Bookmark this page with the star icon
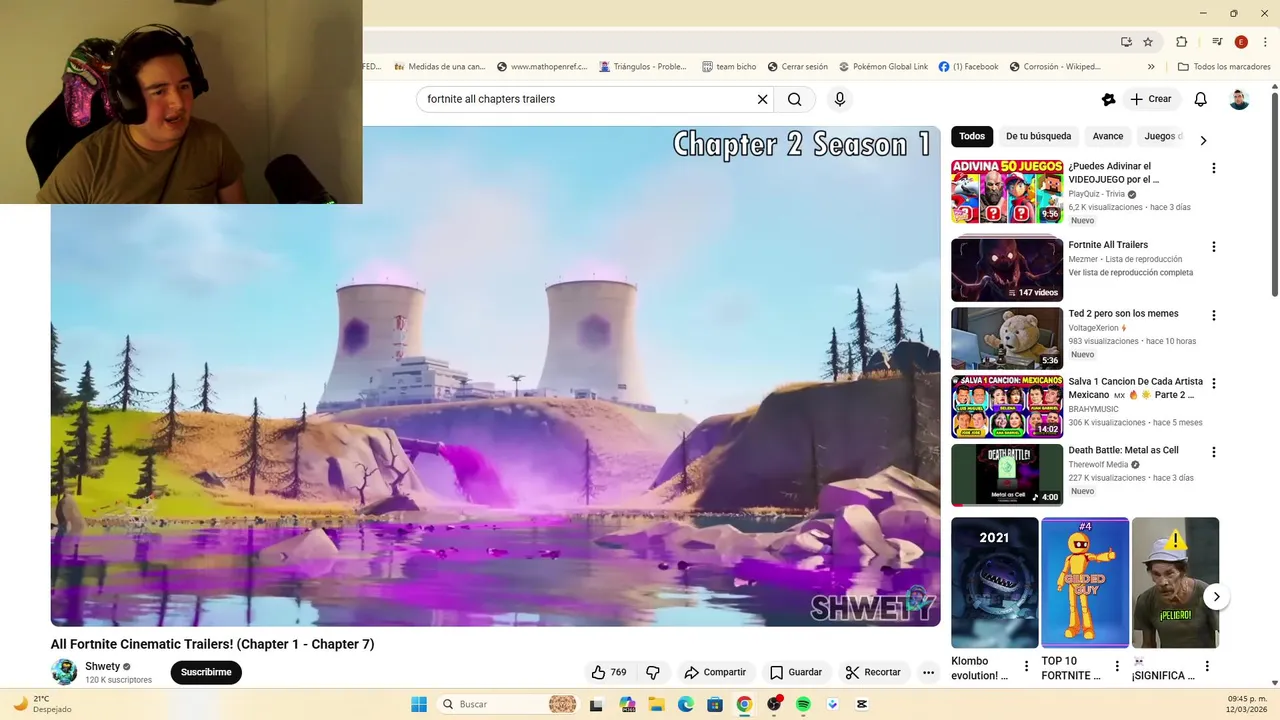1280x720 pixels. tap(1148, 42)
